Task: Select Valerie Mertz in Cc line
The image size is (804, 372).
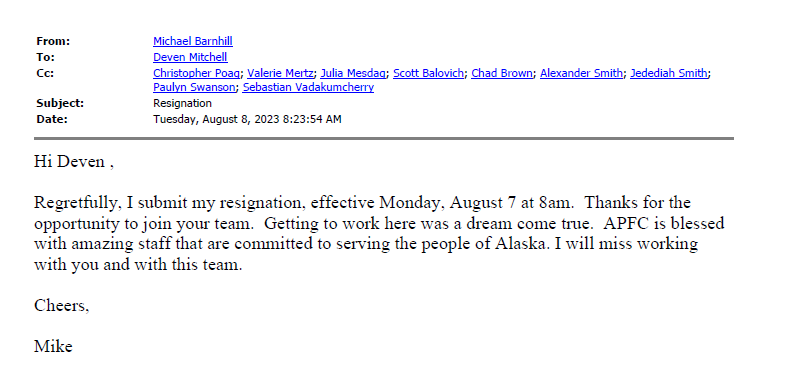Action: [280, 73]
